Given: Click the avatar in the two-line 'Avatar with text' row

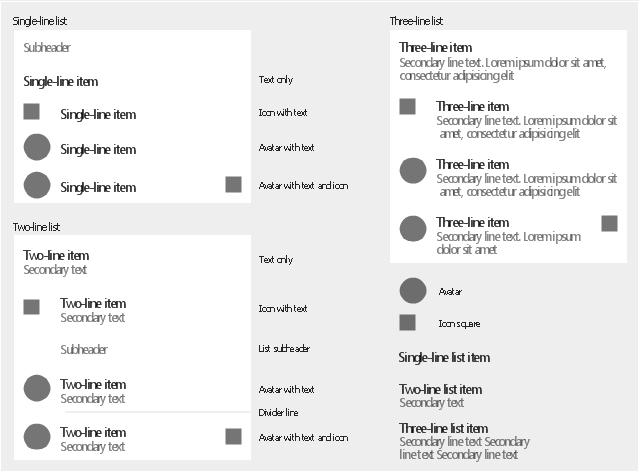Looking at the screenshot, I should point(37,388).
